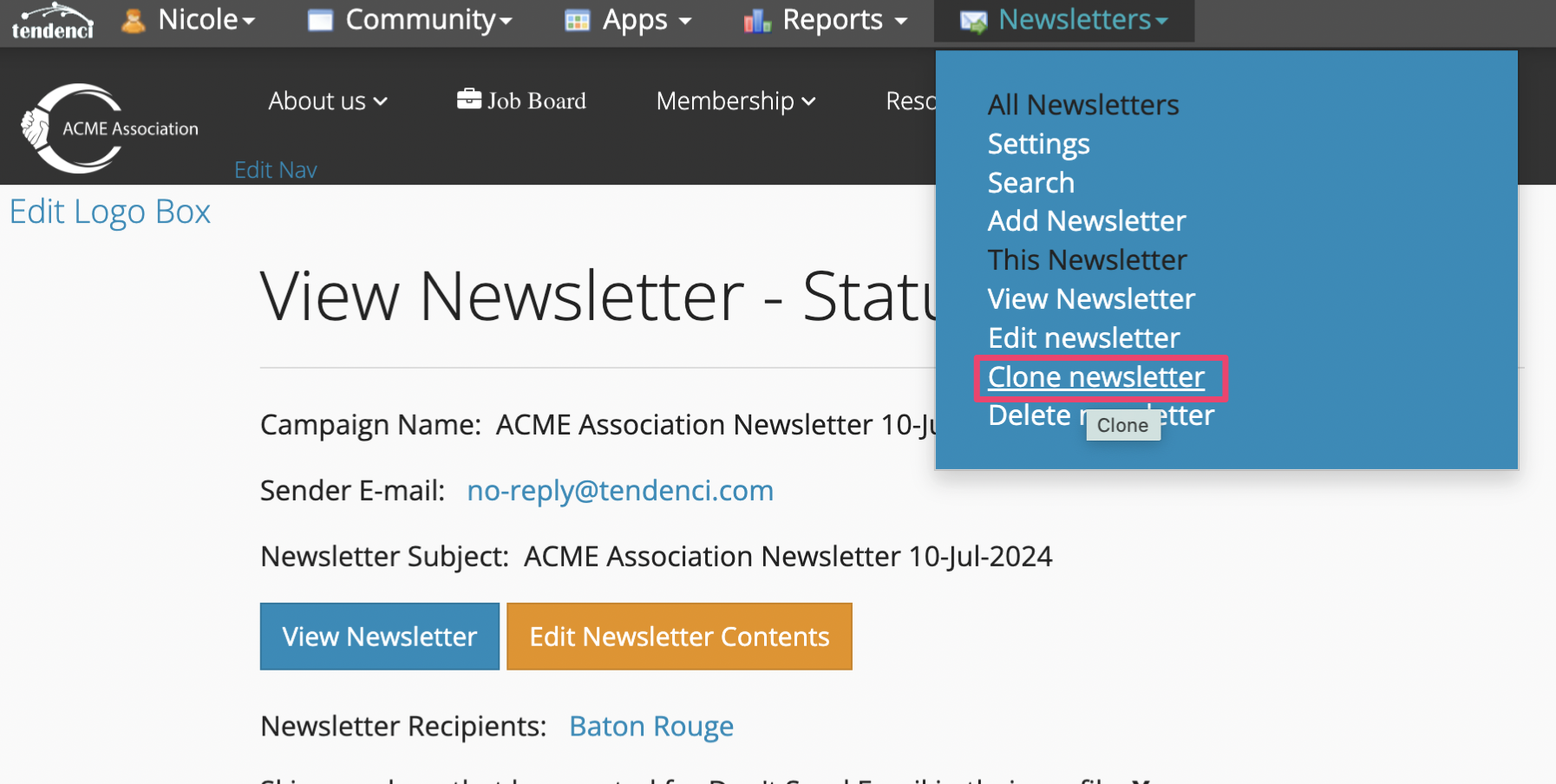Open the Baton Rouge recipients link
The image size is (1556, 784).
point(651,726)
